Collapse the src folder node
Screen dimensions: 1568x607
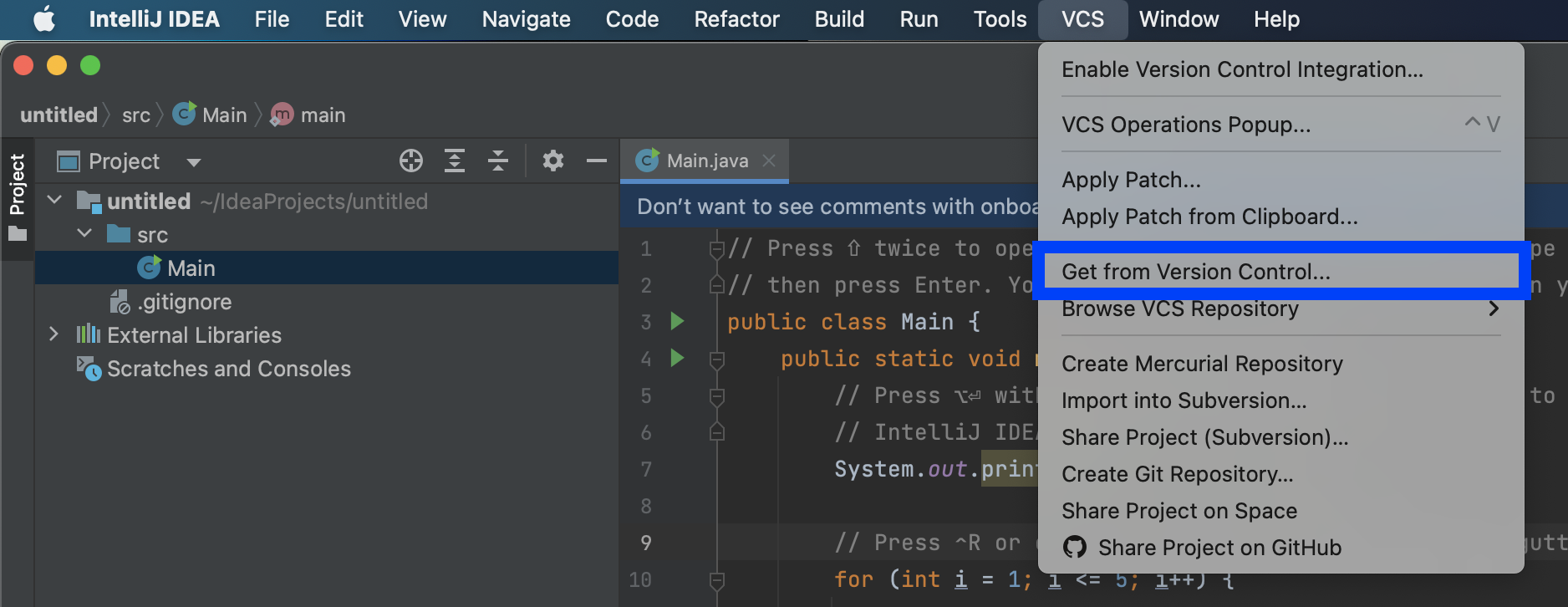(x=85, y=233)
